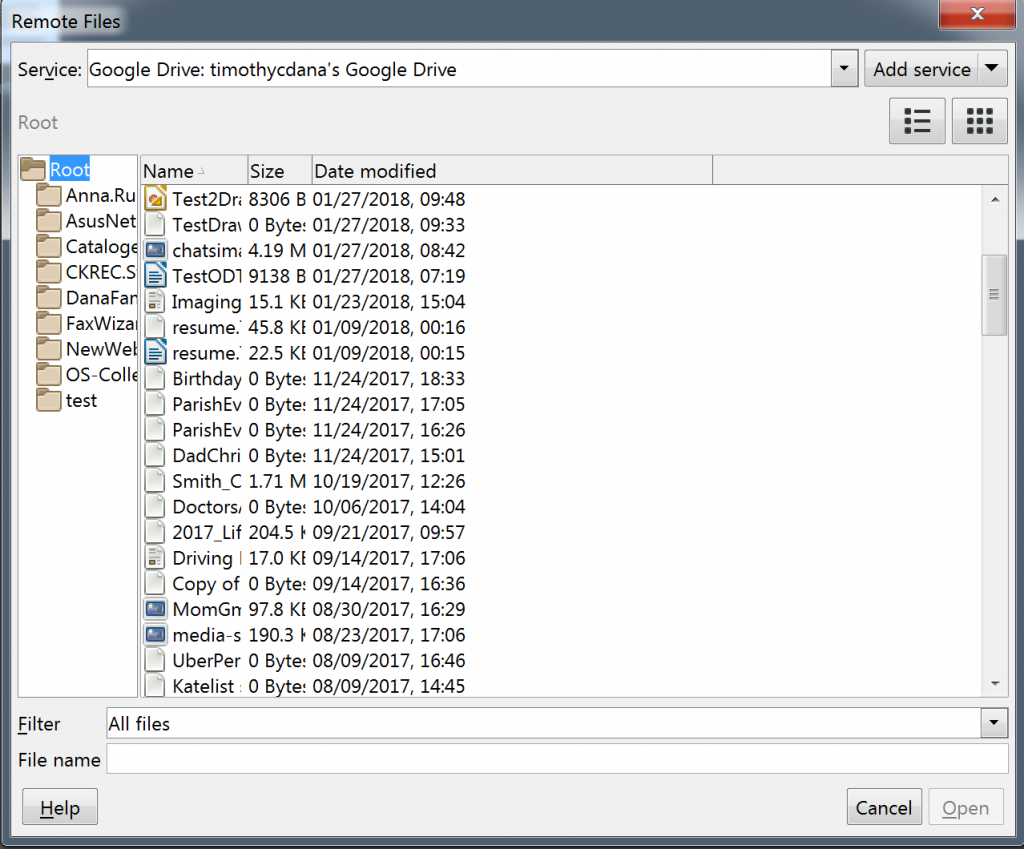Switch to thumbnail grid view
1024x849 pixels.
coord(979,120)
